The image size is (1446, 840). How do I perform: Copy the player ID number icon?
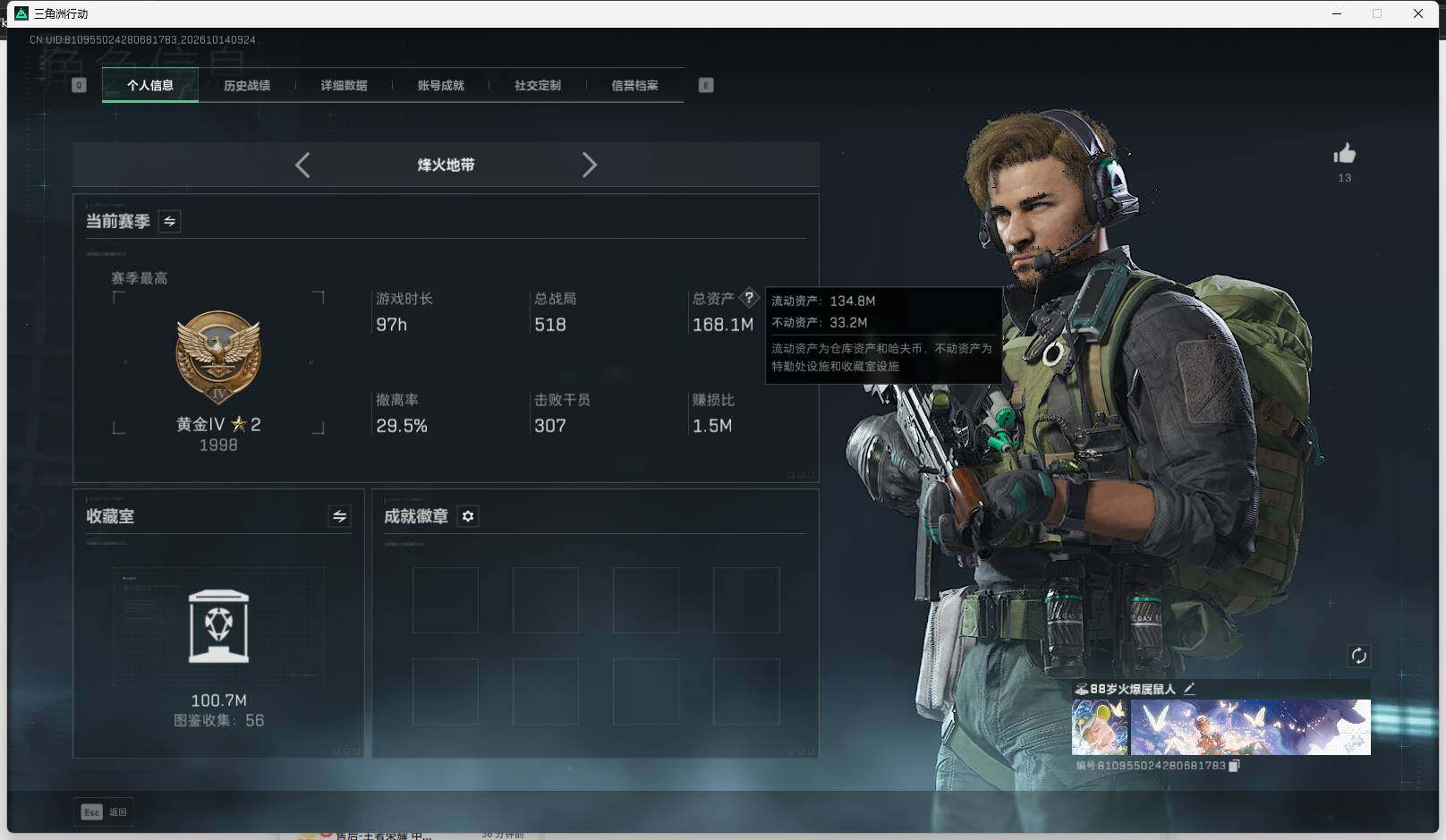(x=1234, y=766)
